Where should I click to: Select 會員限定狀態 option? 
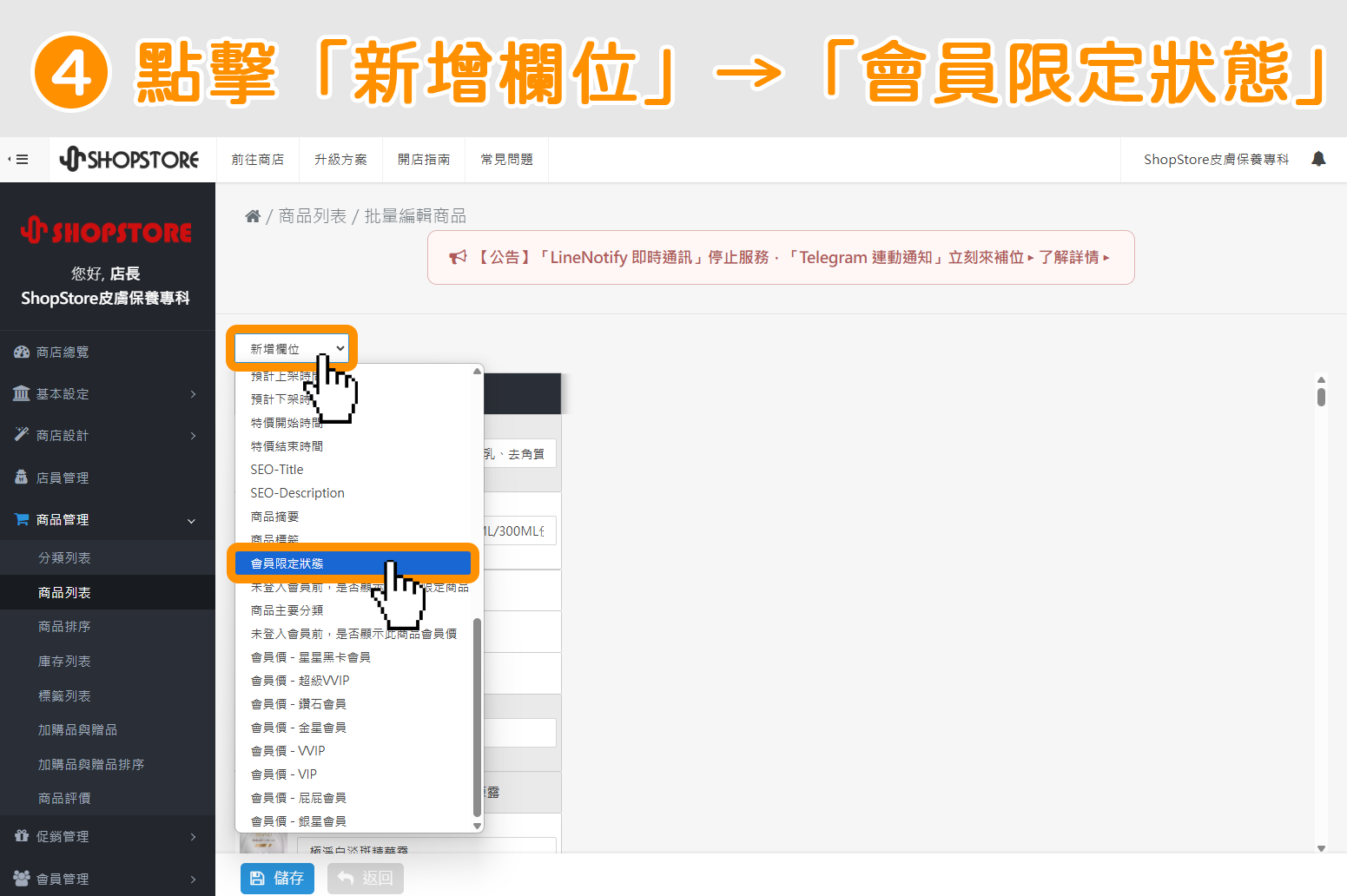353,563
